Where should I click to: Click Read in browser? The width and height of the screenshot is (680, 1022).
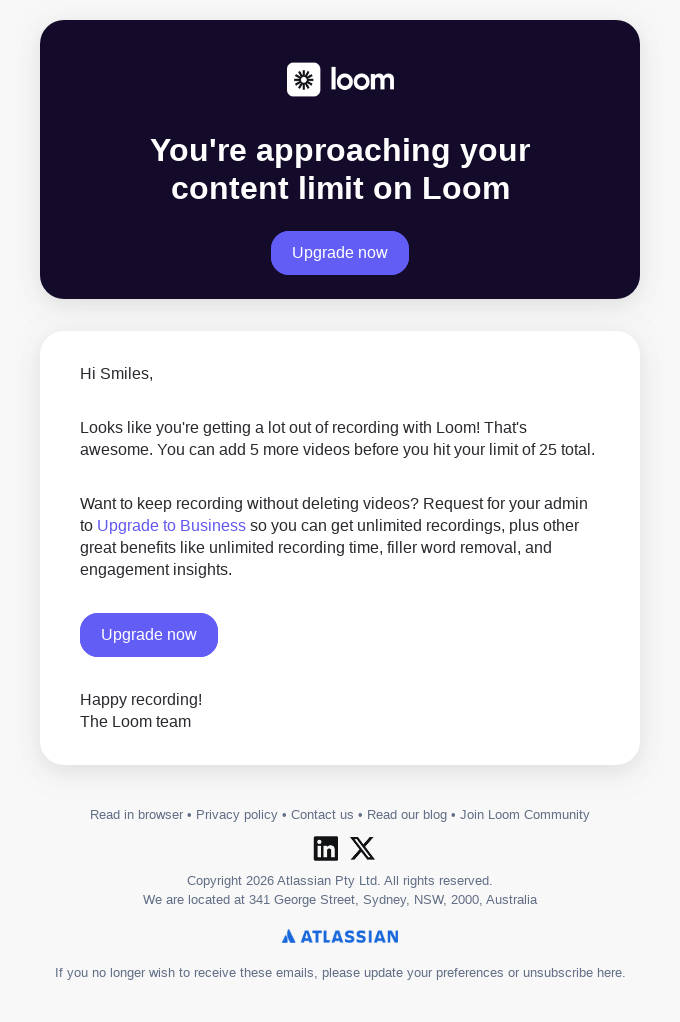coord(136,815)
